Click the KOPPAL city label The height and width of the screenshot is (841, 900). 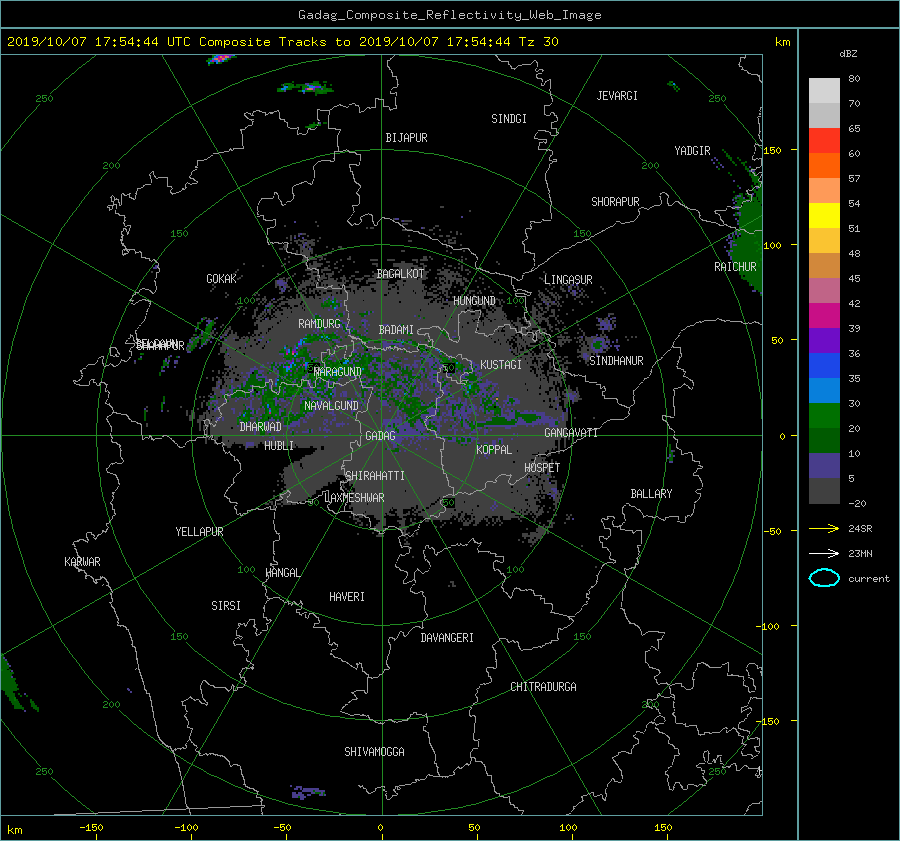coord(494,450)
